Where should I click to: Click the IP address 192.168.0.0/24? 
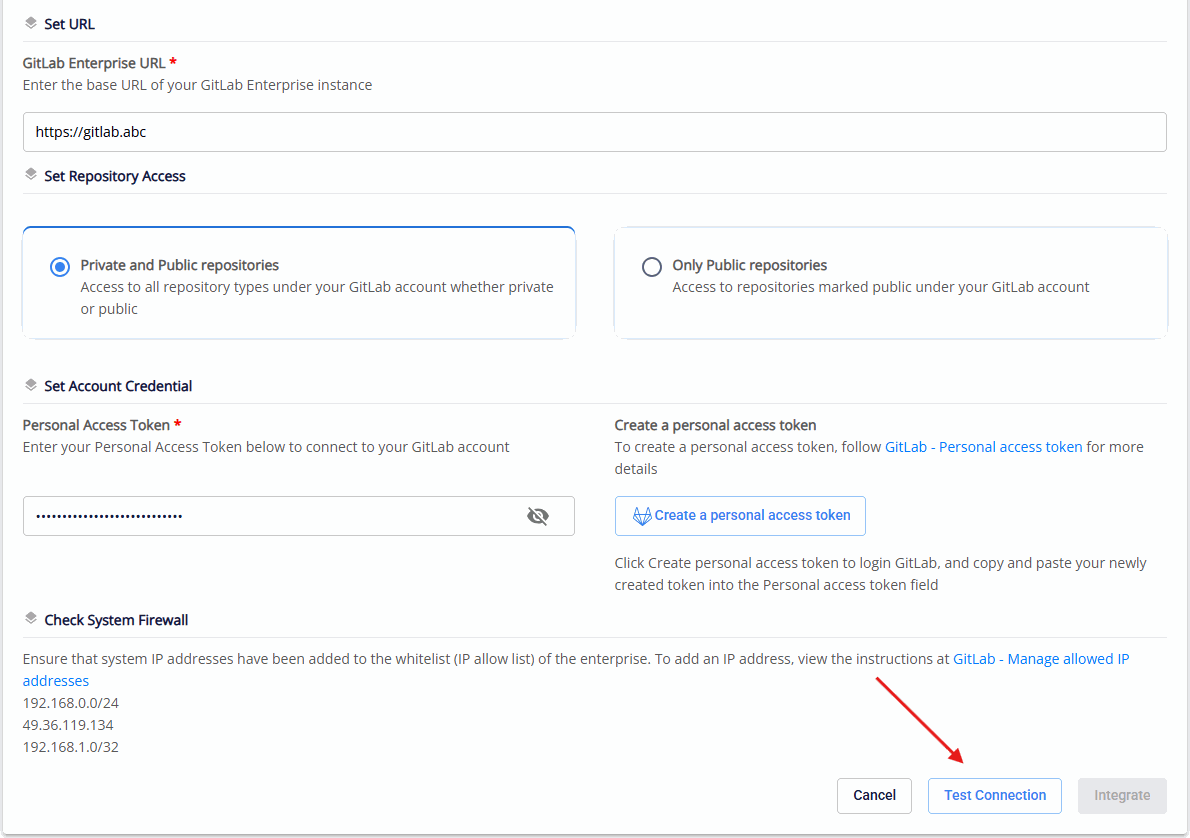[x=71, y=703]
